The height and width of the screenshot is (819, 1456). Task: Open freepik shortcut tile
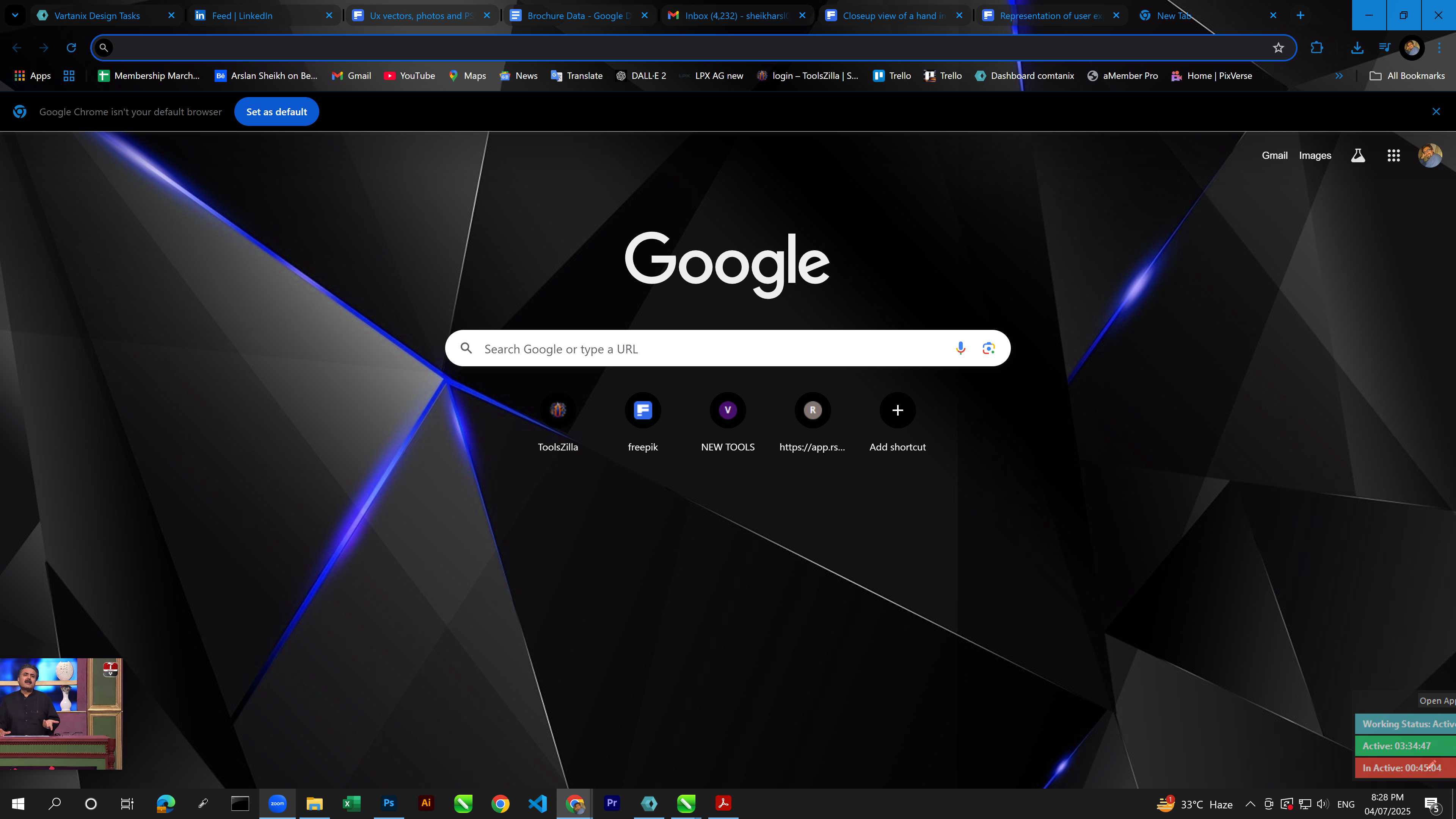[643, 422]
